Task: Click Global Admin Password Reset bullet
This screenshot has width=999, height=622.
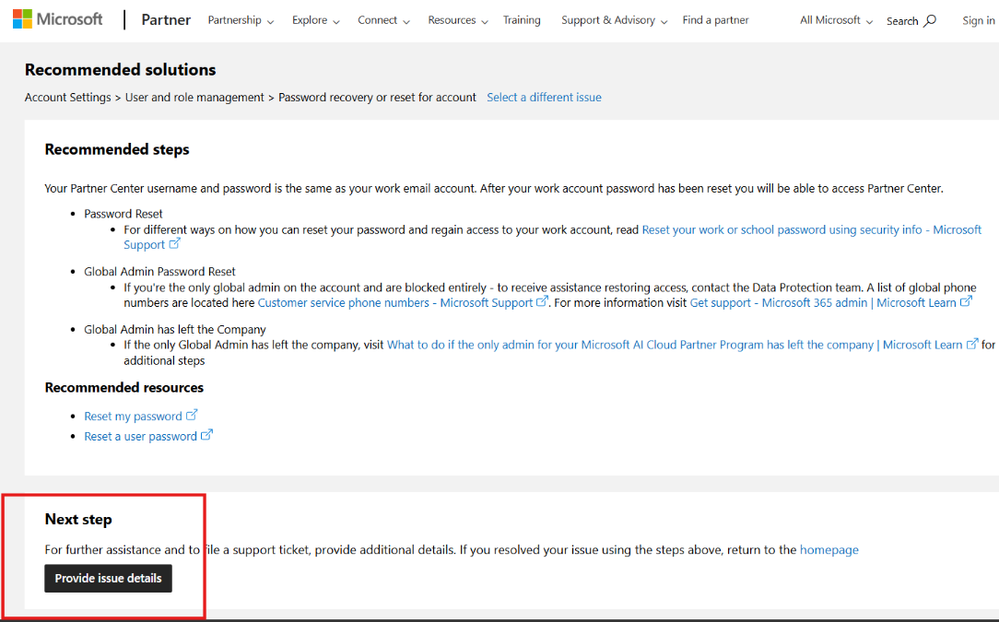Action: coord(160,271)
